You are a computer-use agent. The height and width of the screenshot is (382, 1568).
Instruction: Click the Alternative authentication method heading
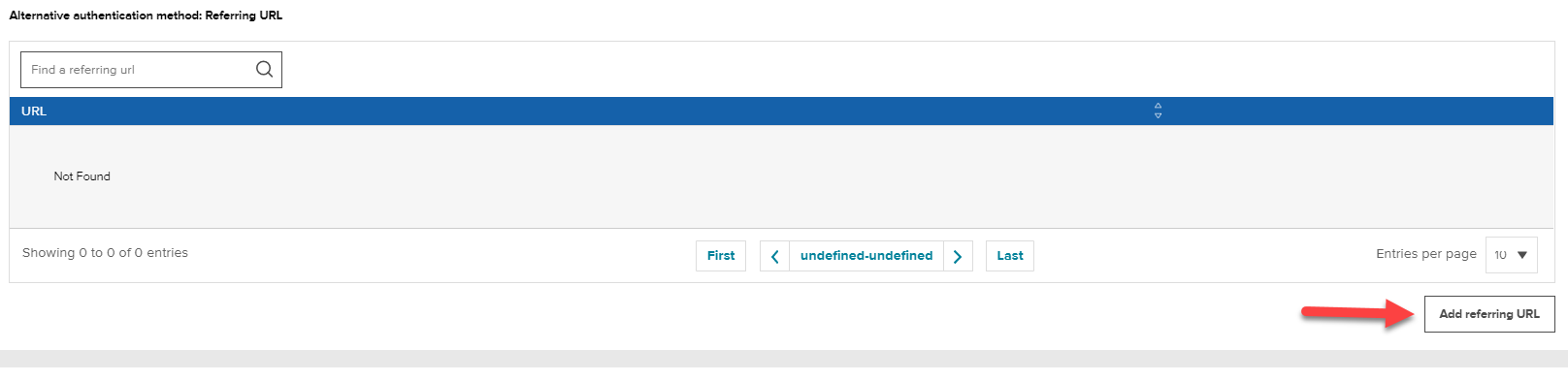(x=146, y=16)
